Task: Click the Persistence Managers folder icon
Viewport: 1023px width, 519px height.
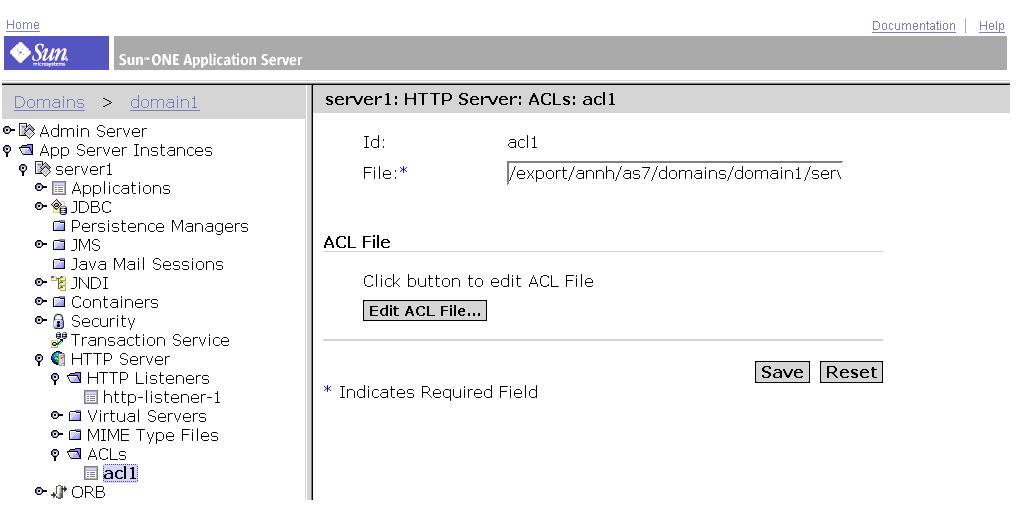Action: [x=59, y=227]
